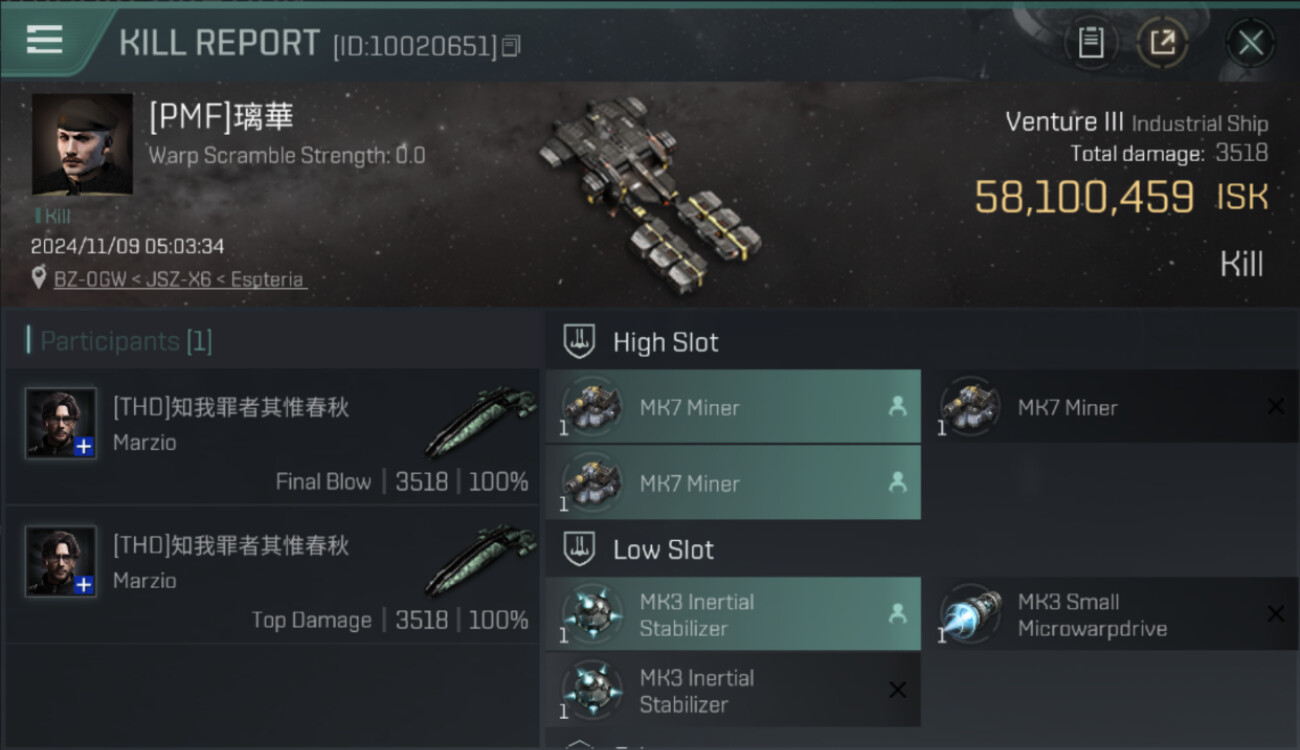Click the MK3 Small Microwarpdrive module icon
Viewport: 1300px width, 750px height.
[x=971, y=614]
